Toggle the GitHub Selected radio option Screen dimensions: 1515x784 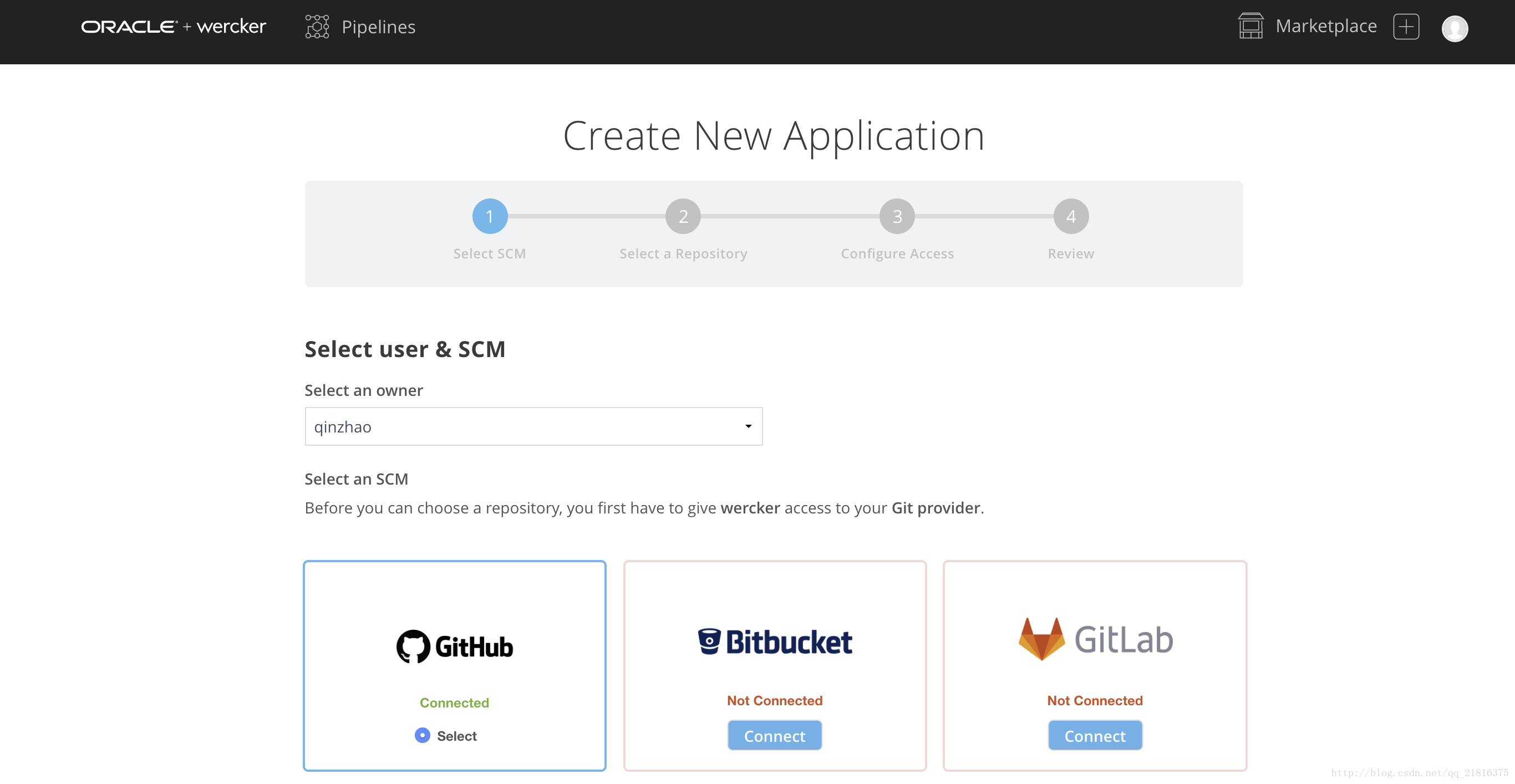click(421, 735)
